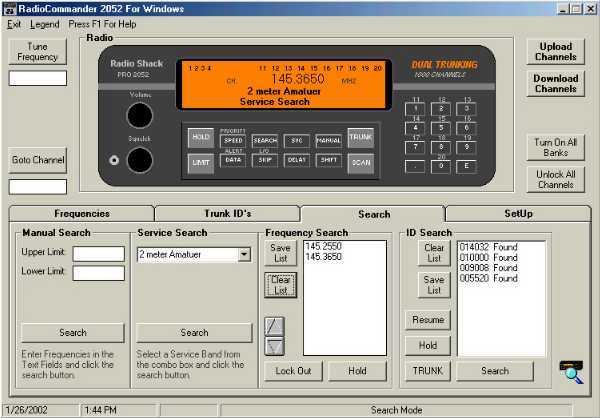Click the Search button under Service Search
Screen dimensions: 600x418
pyautogui.click(x=194, y=333)
